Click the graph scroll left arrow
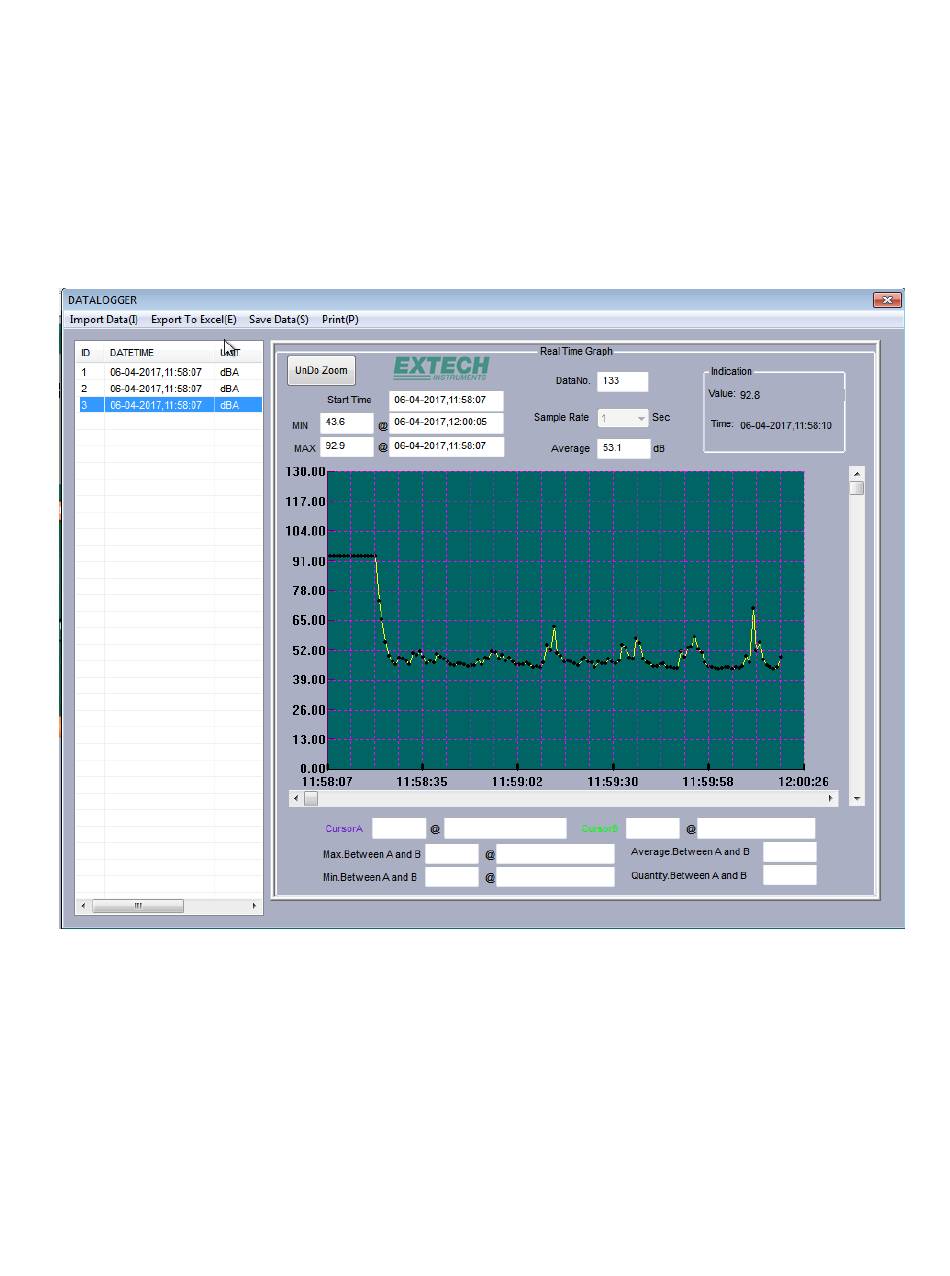 296,798
